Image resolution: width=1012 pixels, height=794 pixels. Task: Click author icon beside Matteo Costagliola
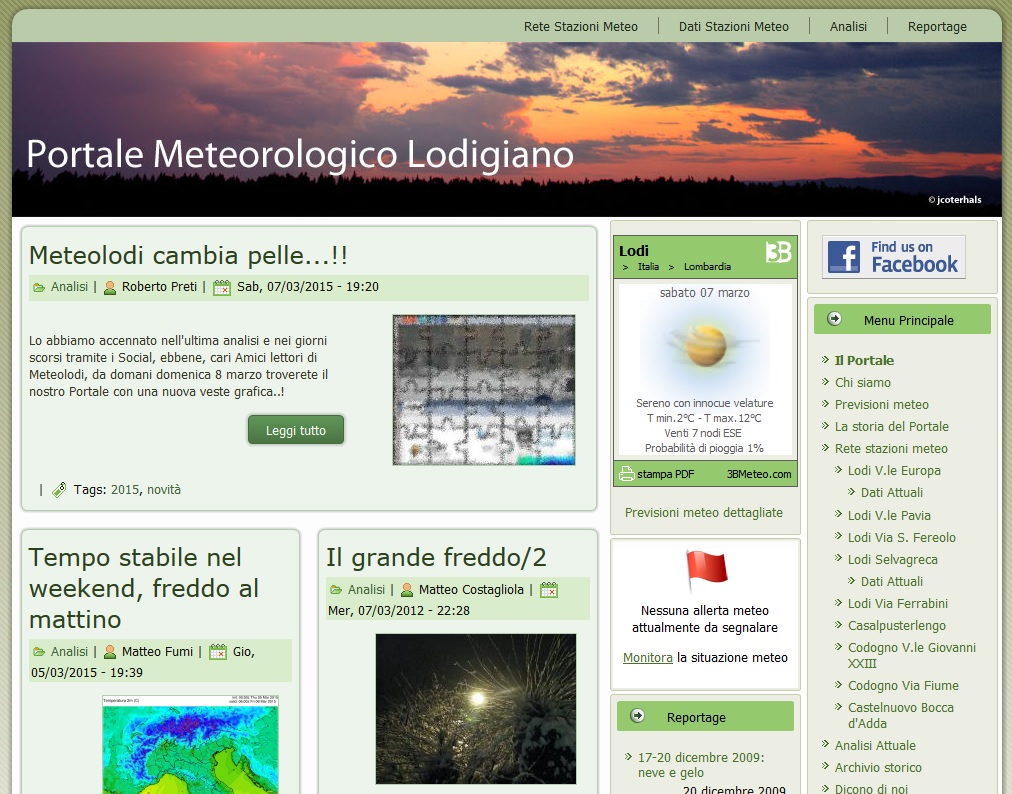click(407, 590)
